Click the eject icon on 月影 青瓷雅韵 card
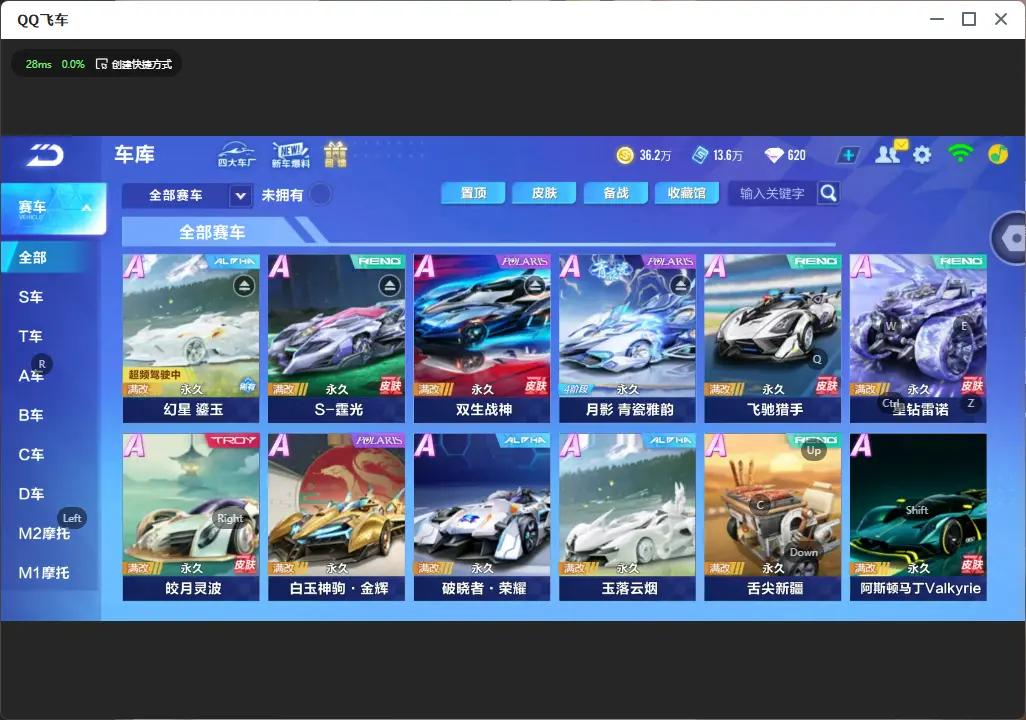1026x720 pixels. click(680, 285)
